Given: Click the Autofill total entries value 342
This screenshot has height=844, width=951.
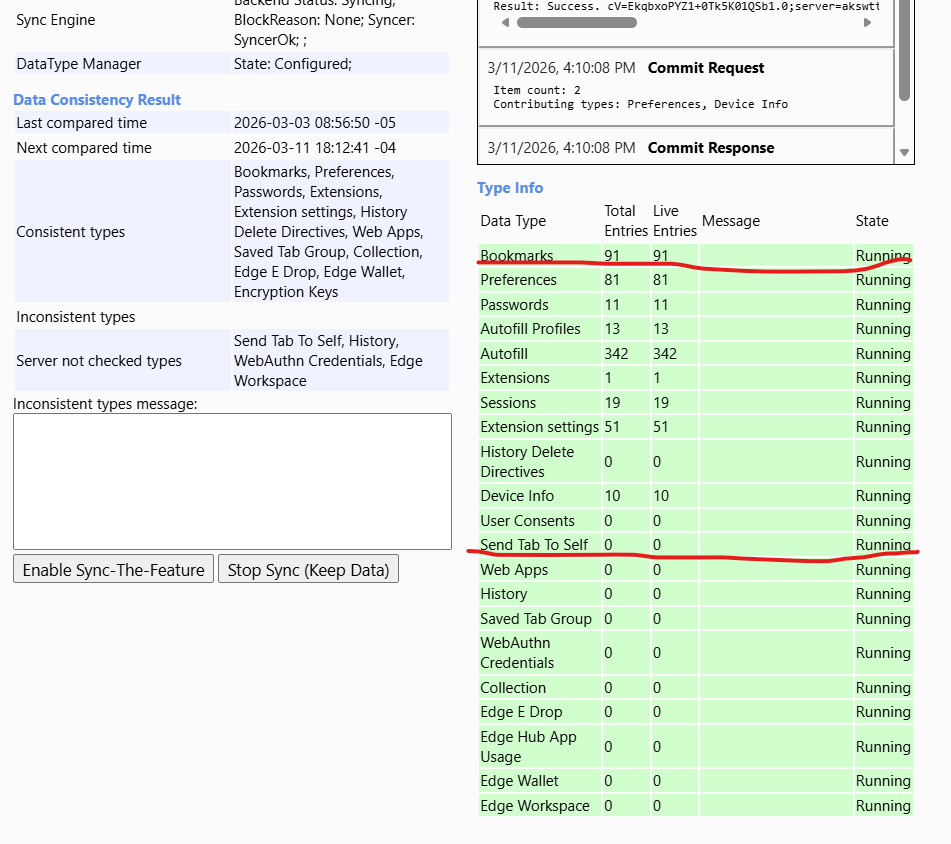Looking at the screenshot, I should click(616, 353).
